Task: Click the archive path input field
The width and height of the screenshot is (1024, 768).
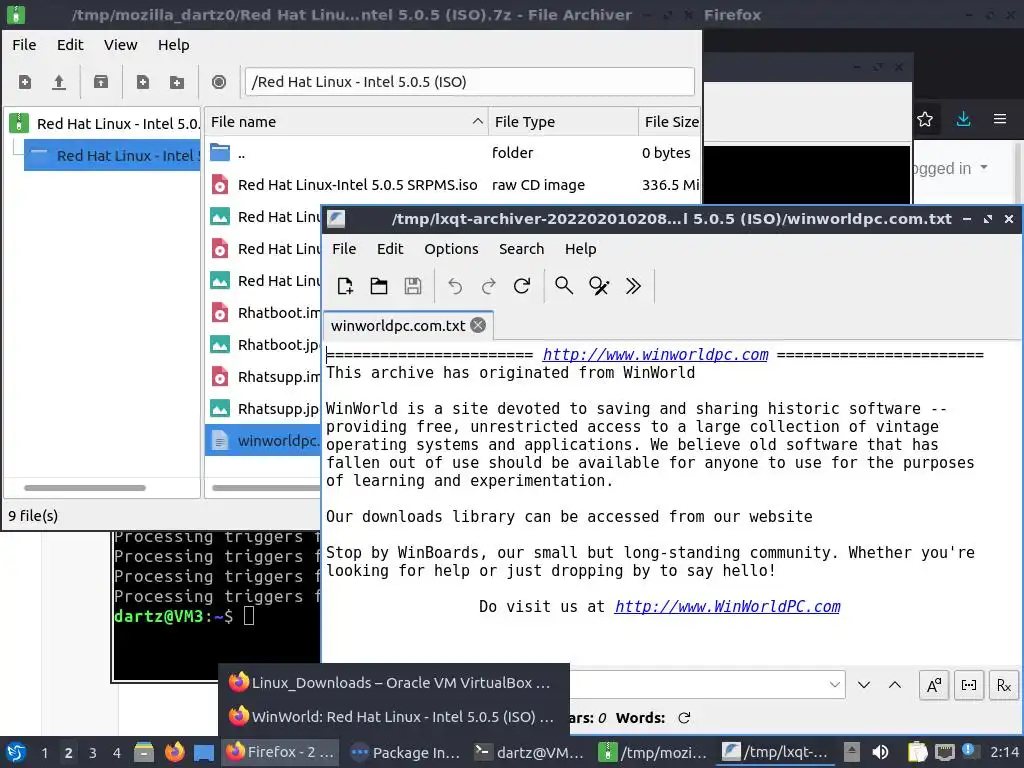Action: (x=469, y=82)
